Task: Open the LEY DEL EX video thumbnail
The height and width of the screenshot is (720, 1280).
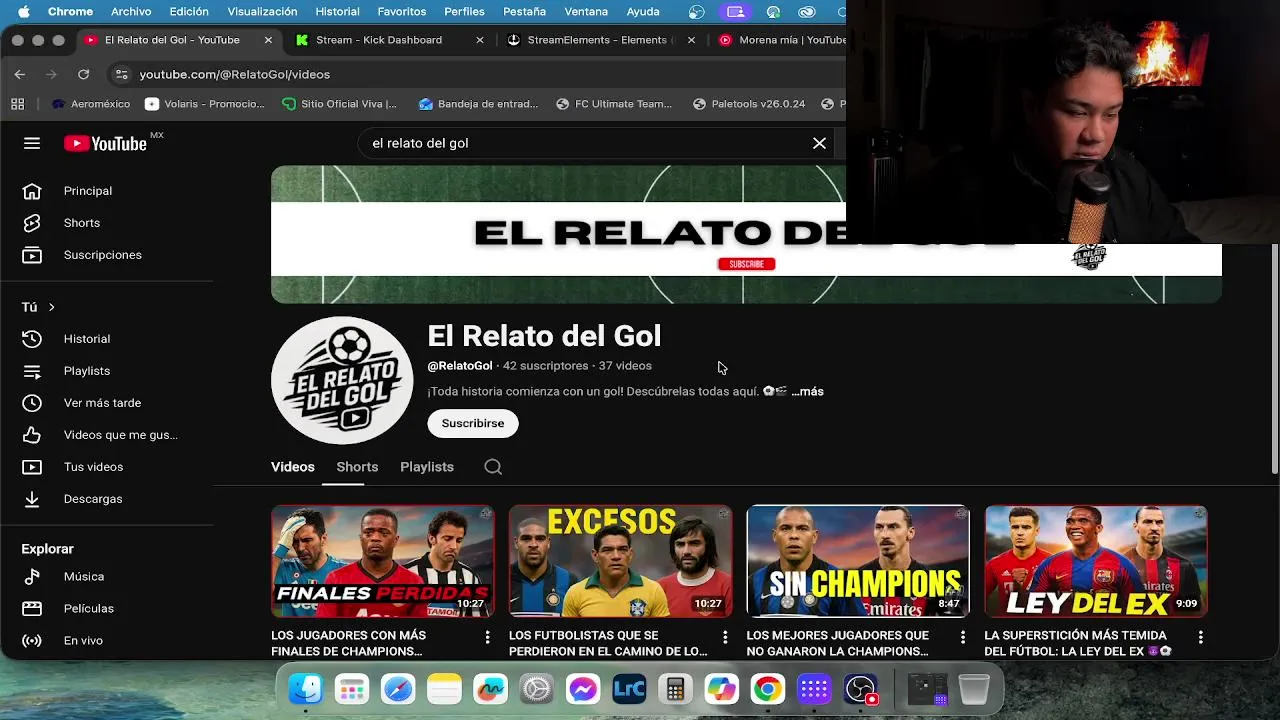Action: coord(1096,561)
